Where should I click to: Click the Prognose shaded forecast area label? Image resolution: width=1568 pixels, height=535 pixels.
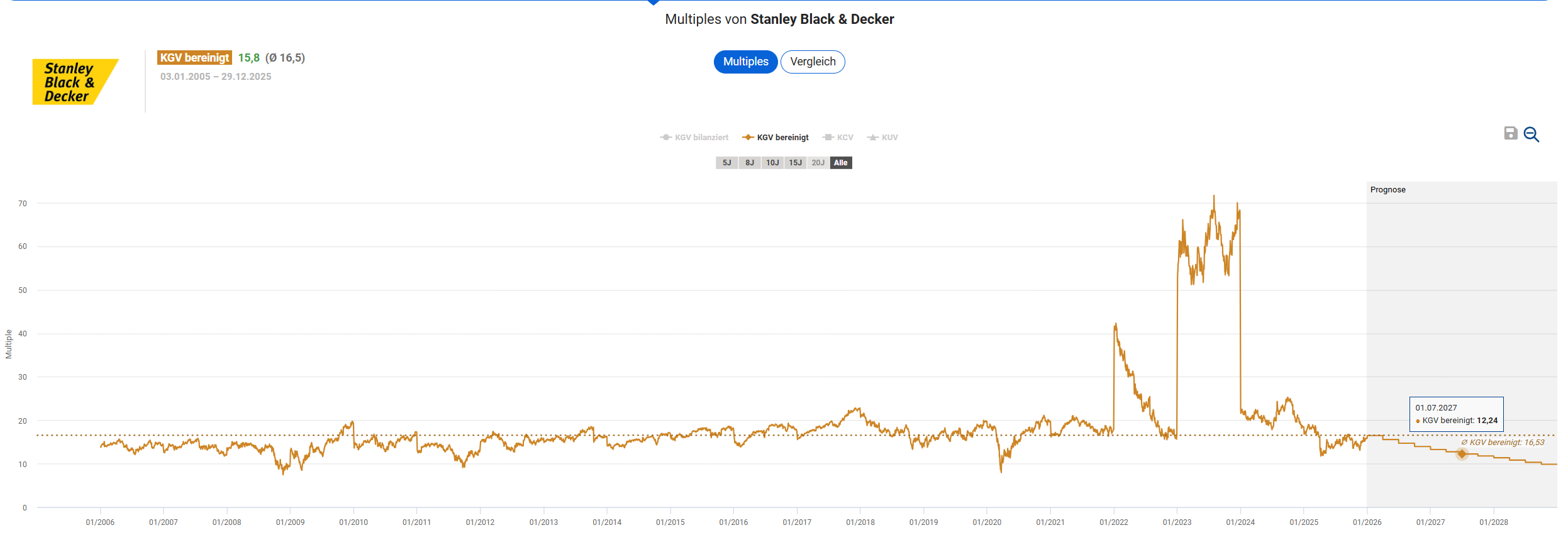tap(1387, 190)
